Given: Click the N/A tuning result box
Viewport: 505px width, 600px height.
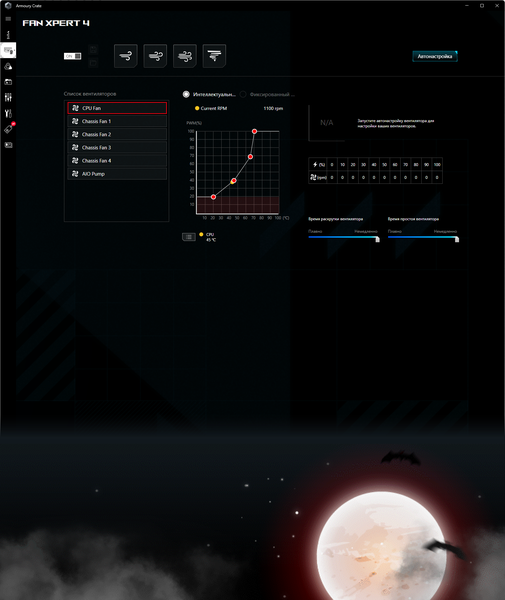Looking at the screenshot, I should pyautogui.click(x=327, y=123).
